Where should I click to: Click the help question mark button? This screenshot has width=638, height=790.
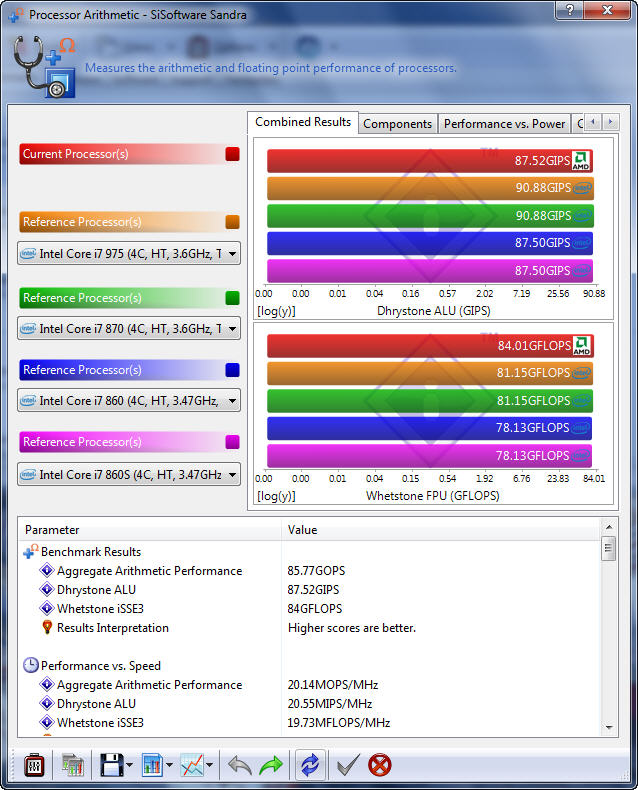[570, 10]
